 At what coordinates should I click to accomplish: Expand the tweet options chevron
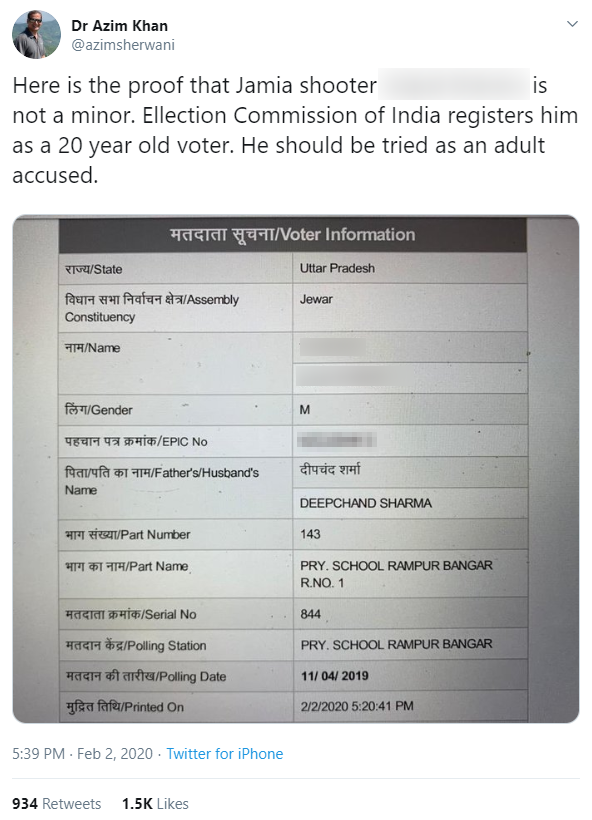[x=573, y=24]
